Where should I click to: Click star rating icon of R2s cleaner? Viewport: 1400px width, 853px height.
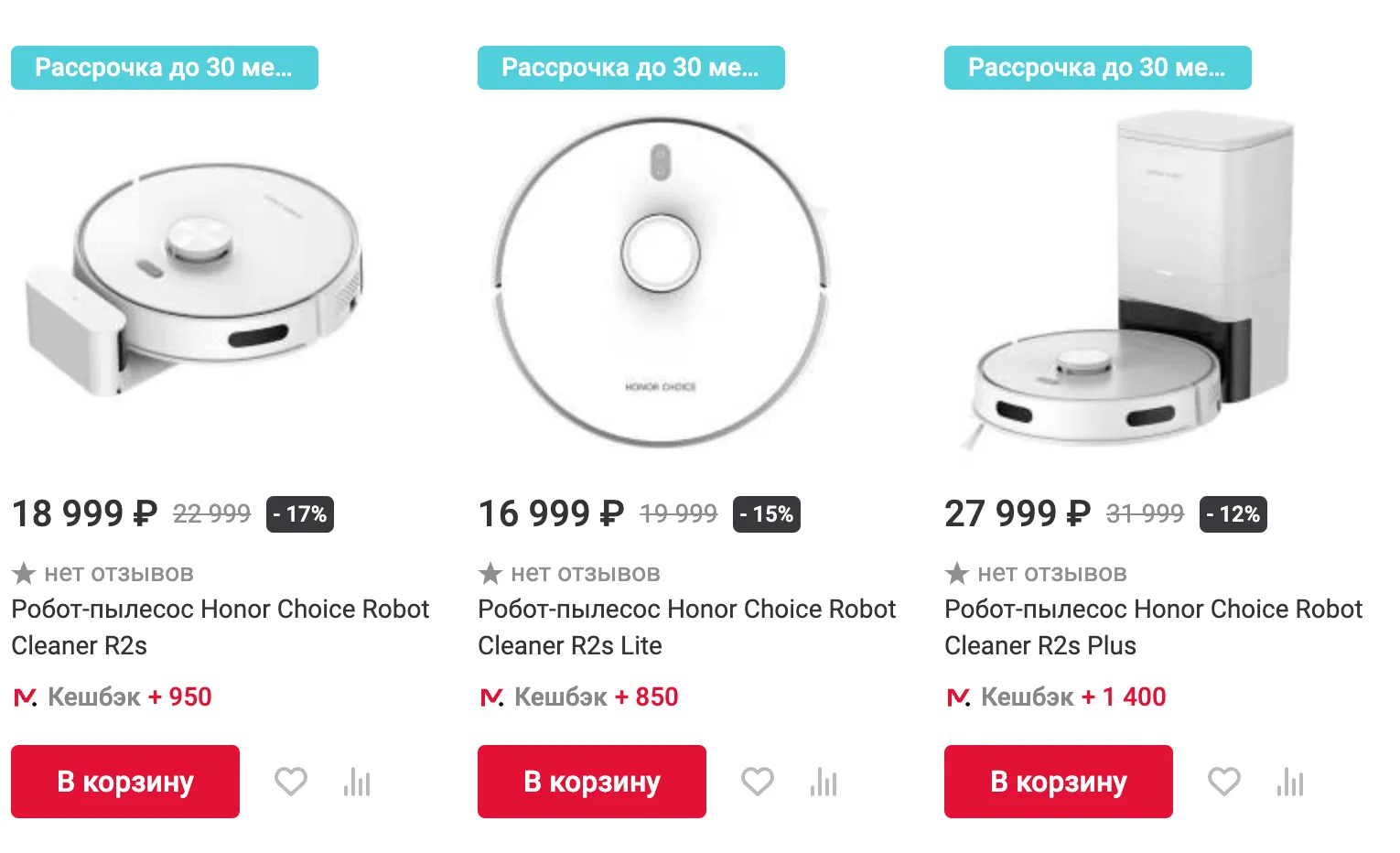coord(24,574)
